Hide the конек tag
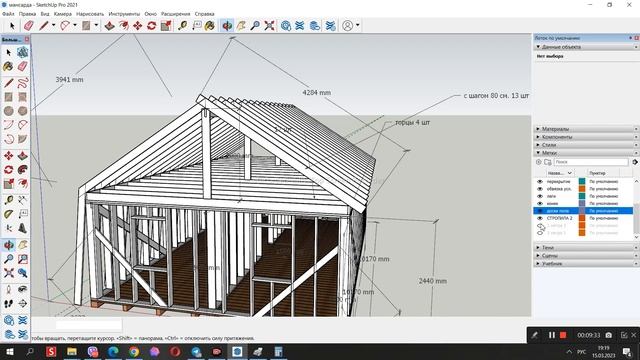 pos(540,203)
